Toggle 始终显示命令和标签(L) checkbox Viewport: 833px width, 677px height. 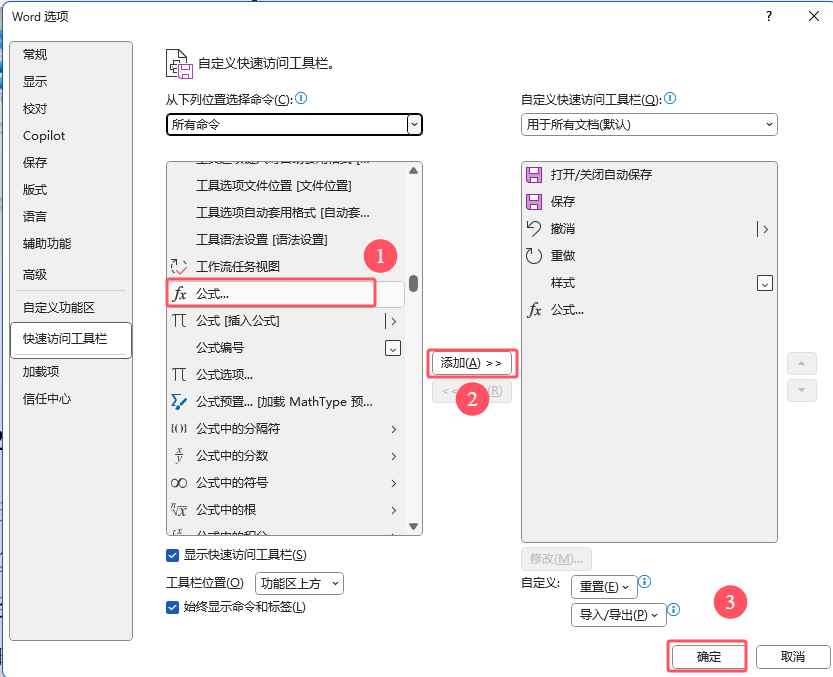click(172, 607)
